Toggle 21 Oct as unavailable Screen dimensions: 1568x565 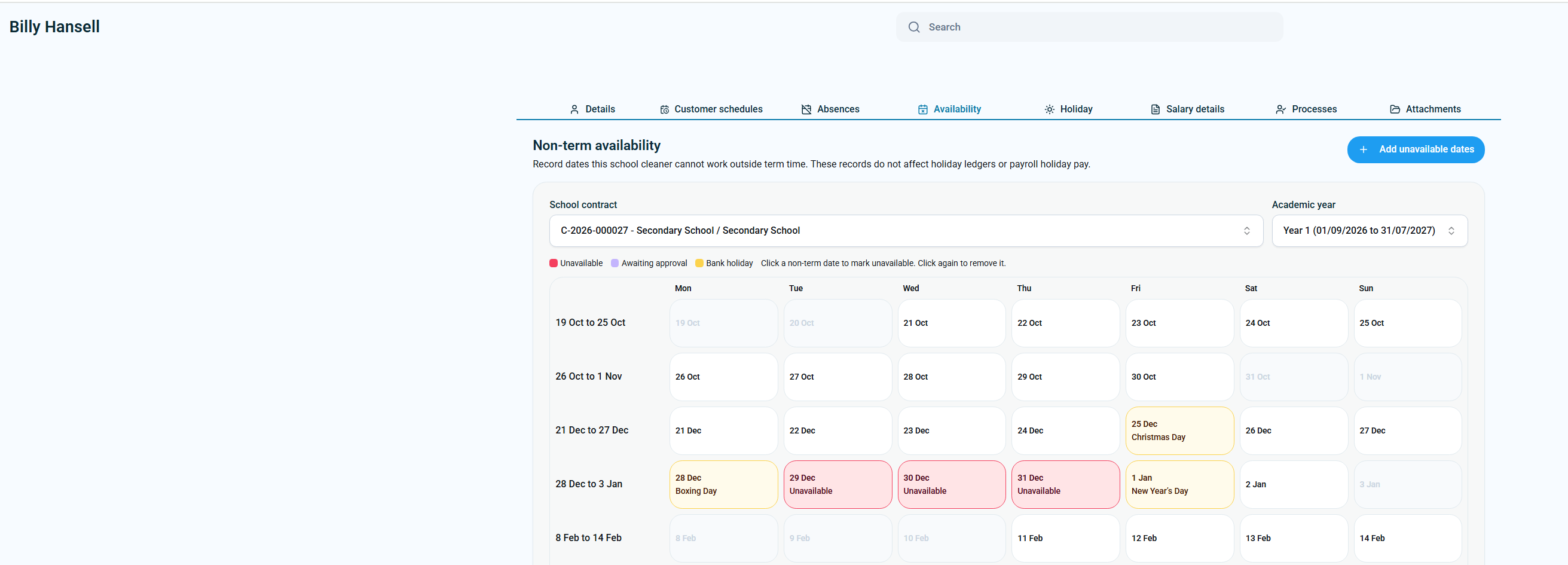click(x=952, y=323)
